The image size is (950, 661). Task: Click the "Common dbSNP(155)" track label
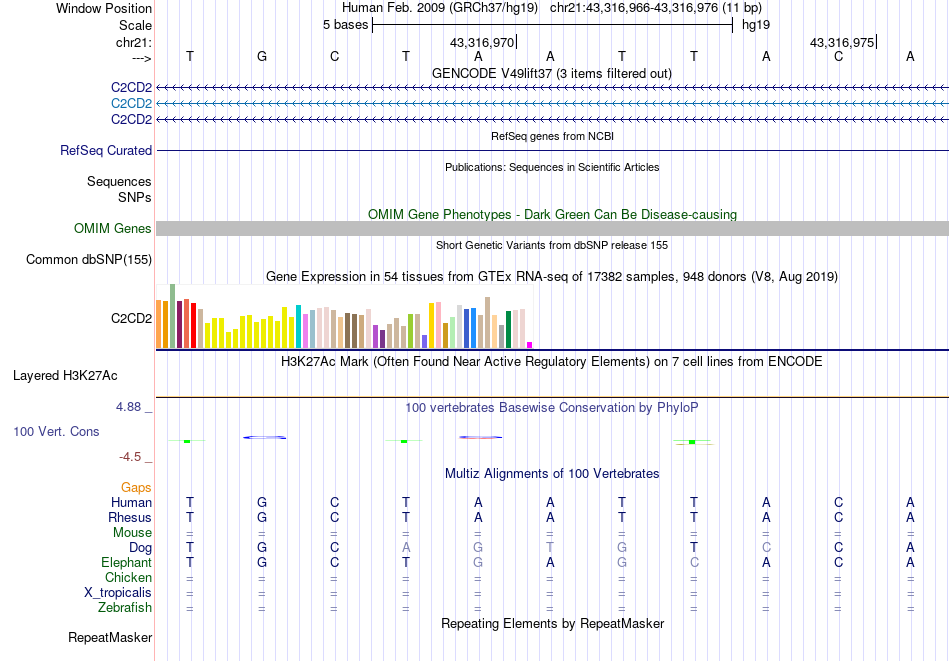pos(89,259)
